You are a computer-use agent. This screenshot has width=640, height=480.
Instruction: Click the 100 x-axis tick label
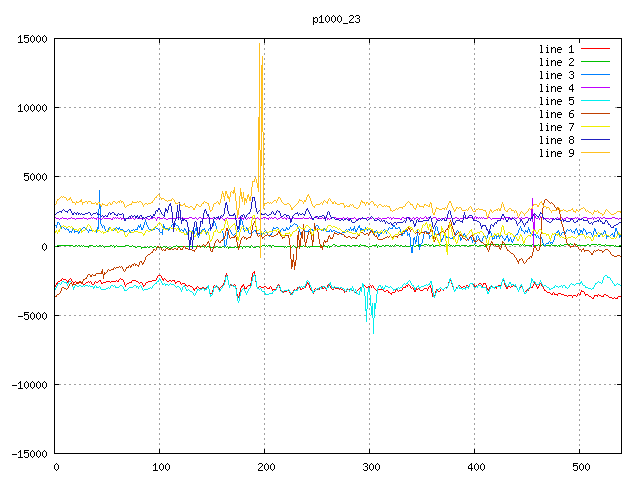click(160, 467)
